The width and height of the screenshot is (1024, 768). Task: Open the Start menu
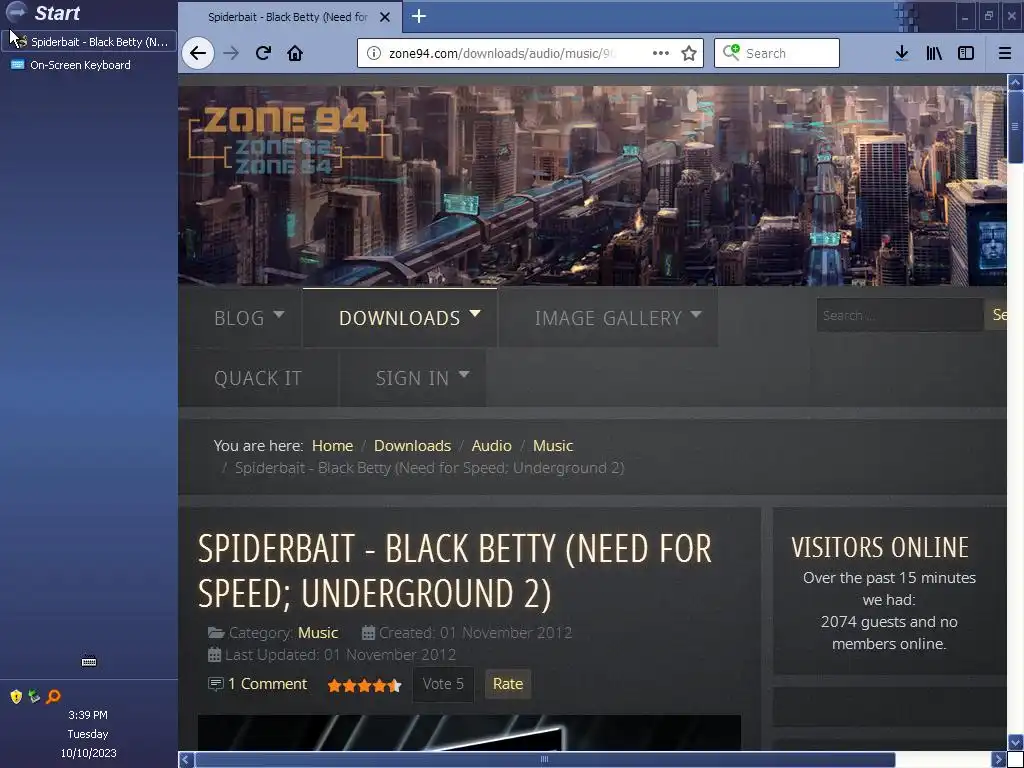tap(42, 12)
